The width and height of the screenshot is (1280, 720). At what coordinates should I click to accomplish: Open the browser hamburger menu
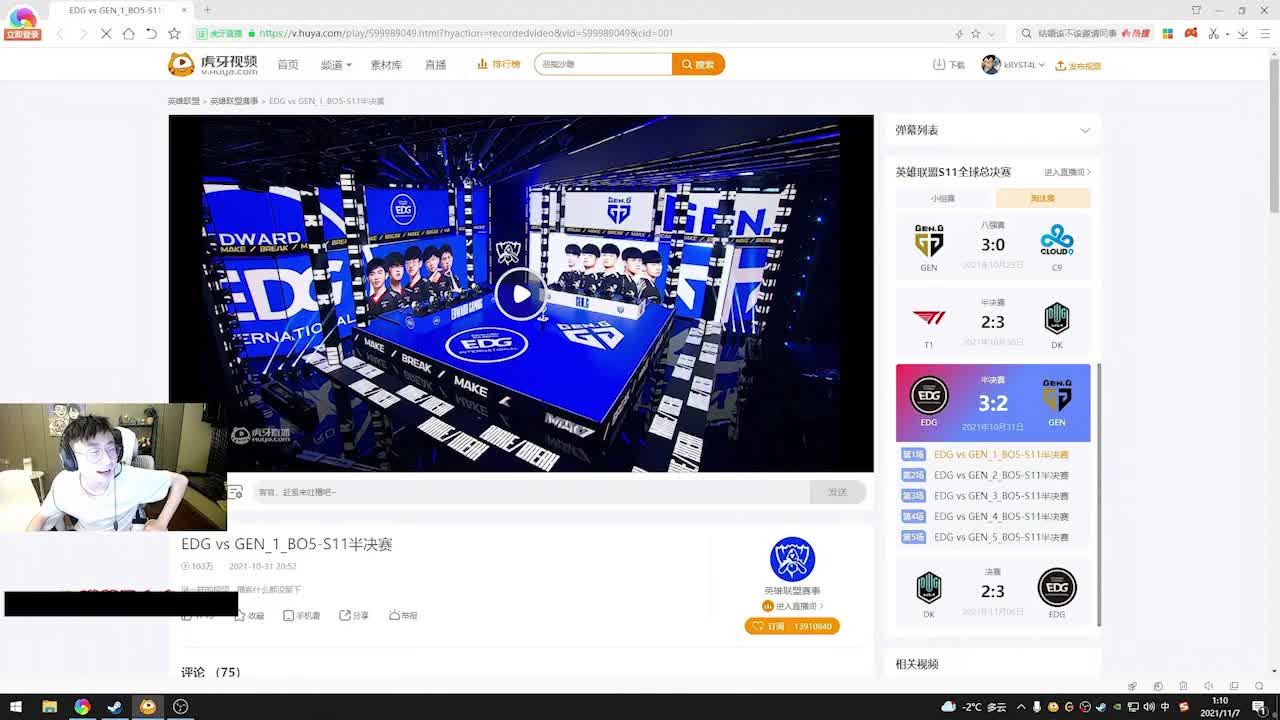point(1267,33)
